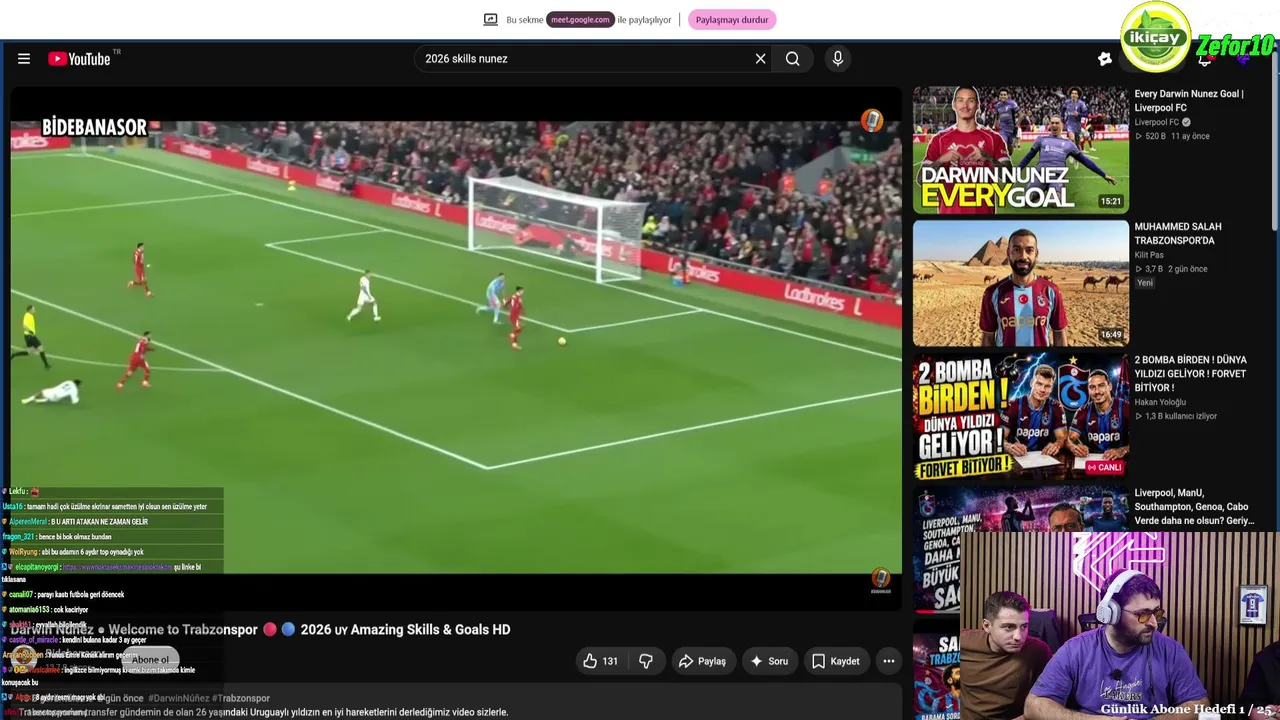The width and height of the screenshot is (1280, 720).
Task: Subscribe using the 'Abone ol' button
Action: pyautogui.click(x=150, y=660)
